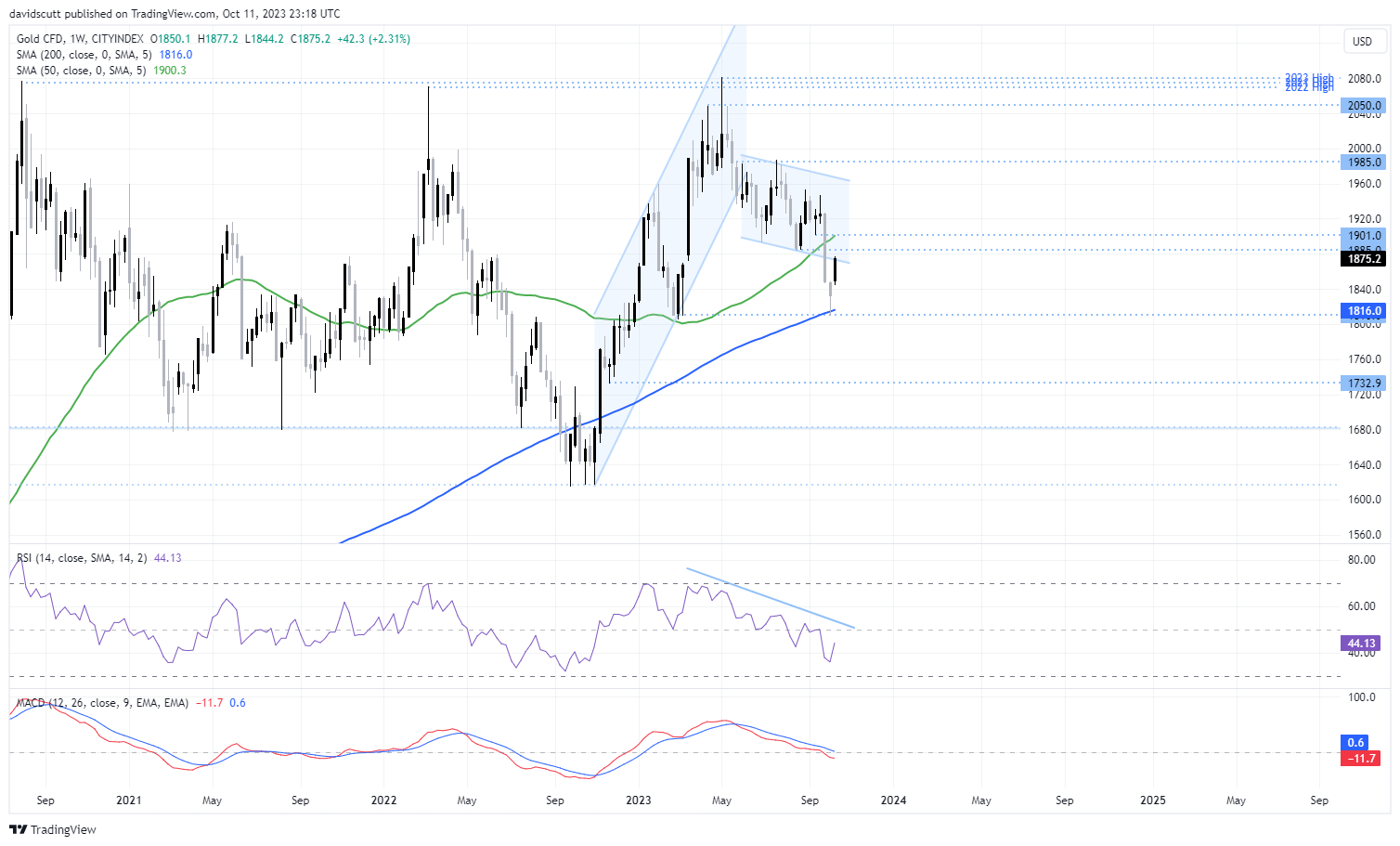Click the 60.00 RSI axis tick
The image size is (1400, 846).
click(x=1362, y=606)
